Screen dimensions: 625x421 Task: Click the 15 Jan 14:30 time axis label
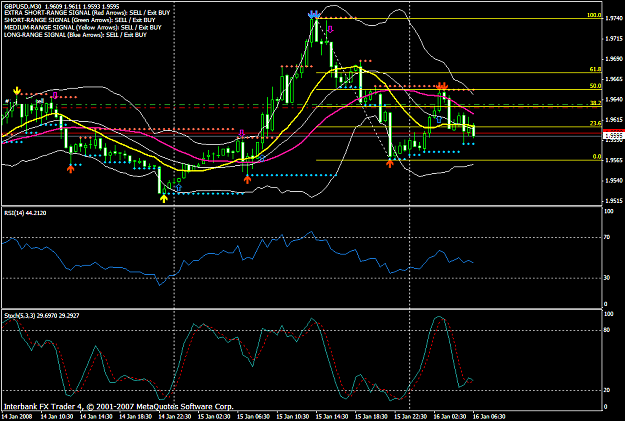pyautogui.click(x=332, y=417)
